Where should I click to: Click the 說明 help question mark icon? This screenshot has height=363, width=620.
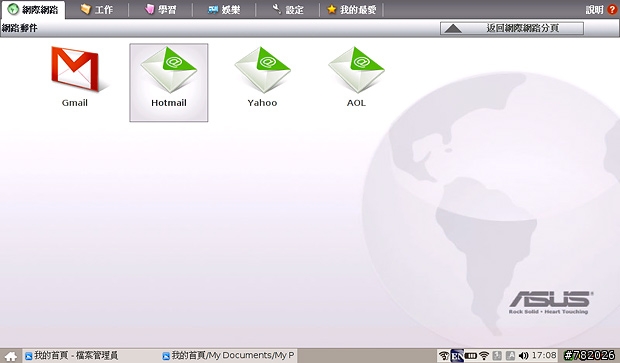click(612, 9)
